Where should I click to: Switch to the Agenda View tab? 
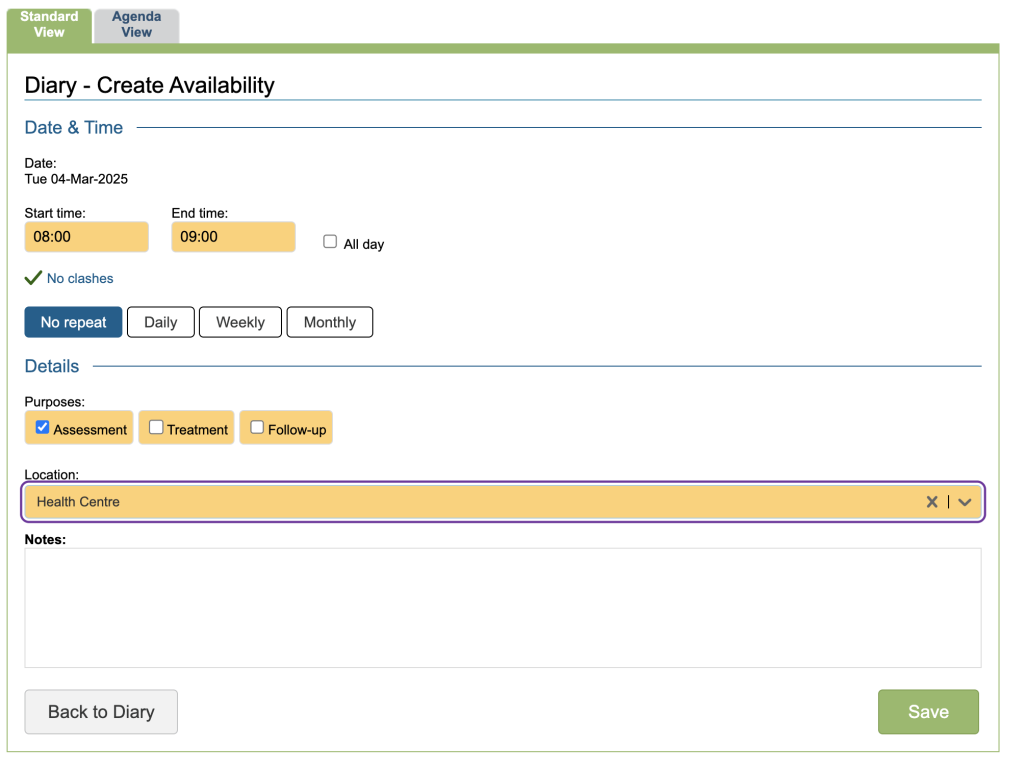137,25
